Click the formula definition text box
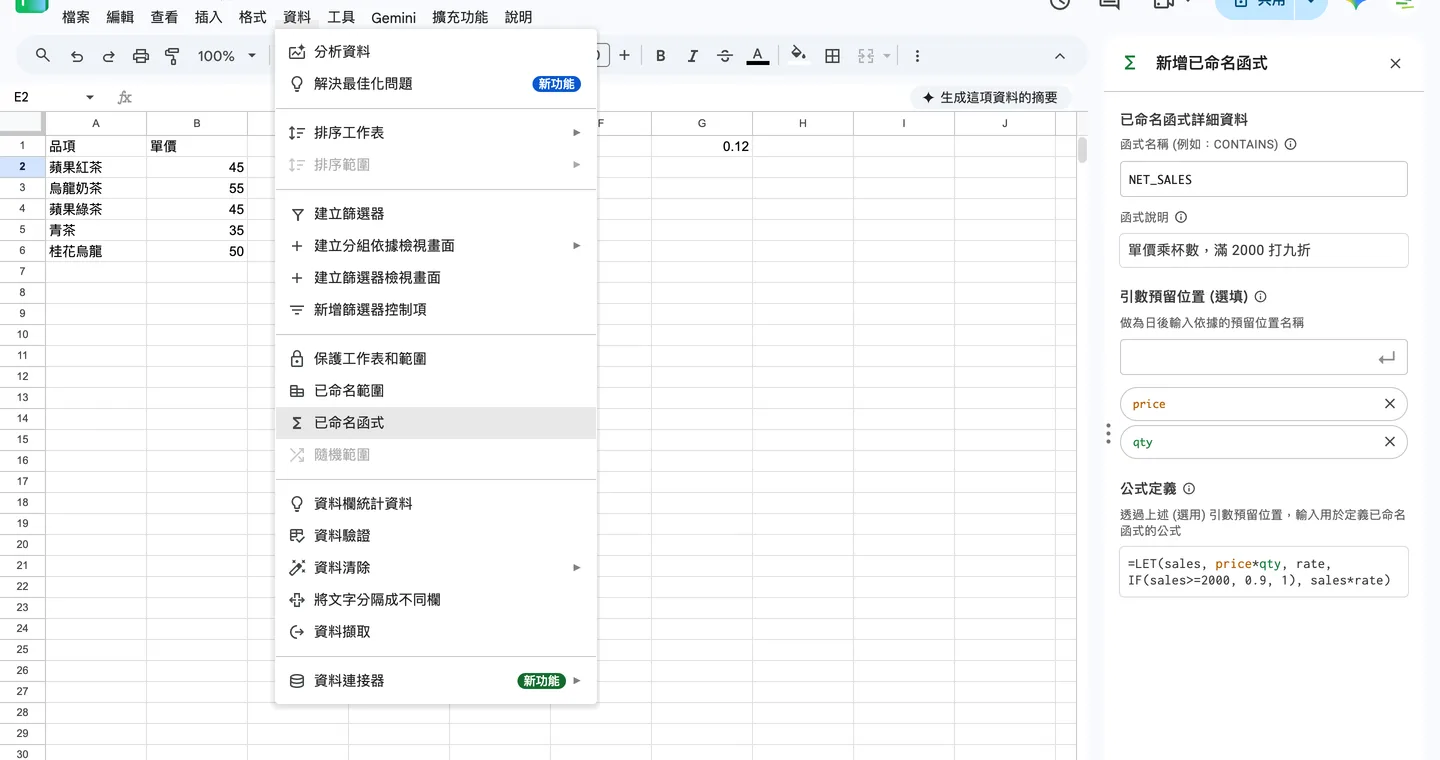 [1264, 572]
